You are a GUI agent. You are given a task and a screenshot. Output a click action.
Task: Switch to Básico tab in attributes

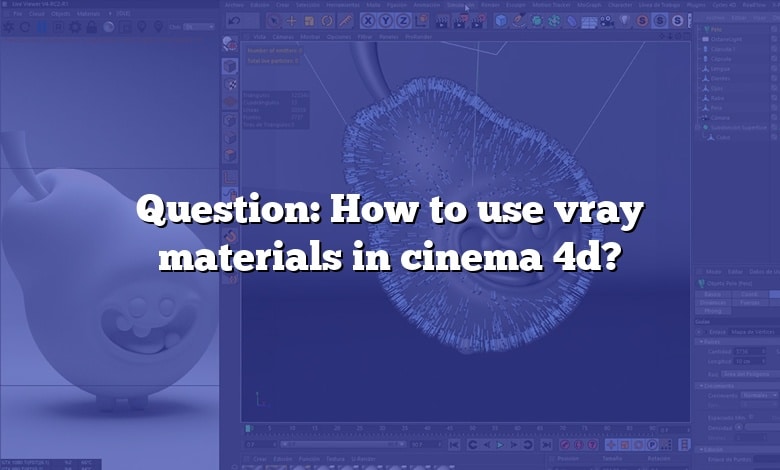point(712,294)
